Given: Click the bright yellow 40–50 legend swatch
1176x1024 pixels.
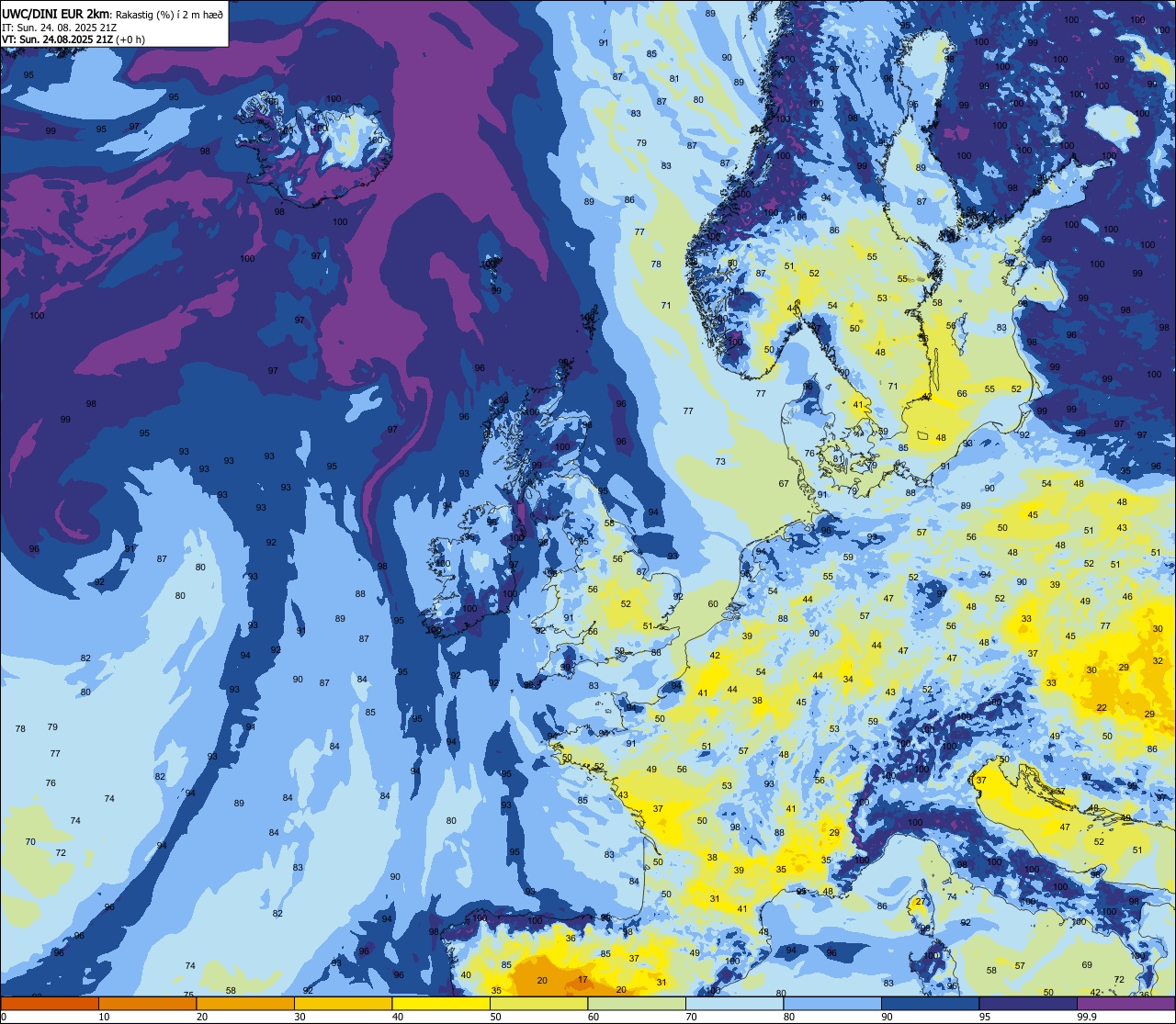Looking at the screenshot, I should coord(441,1003).
